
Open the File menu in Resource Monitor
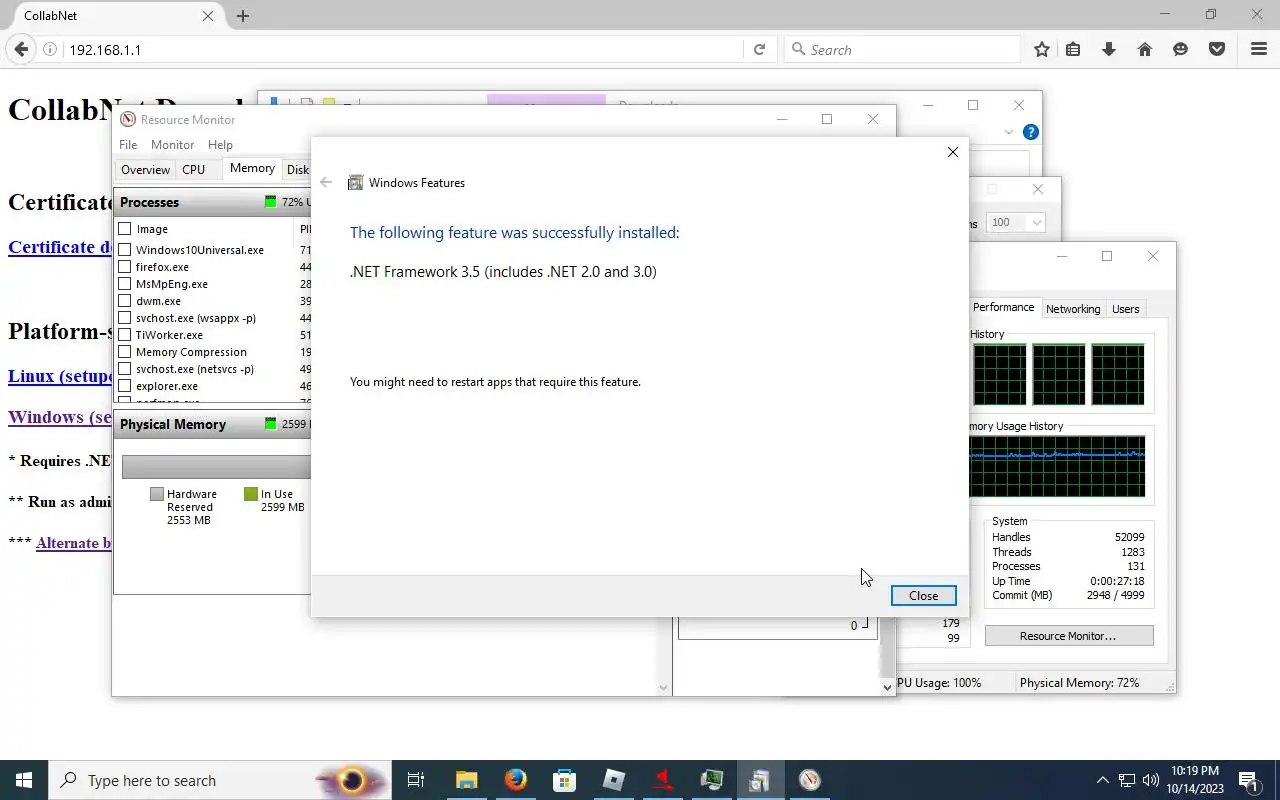pos(128,145)
